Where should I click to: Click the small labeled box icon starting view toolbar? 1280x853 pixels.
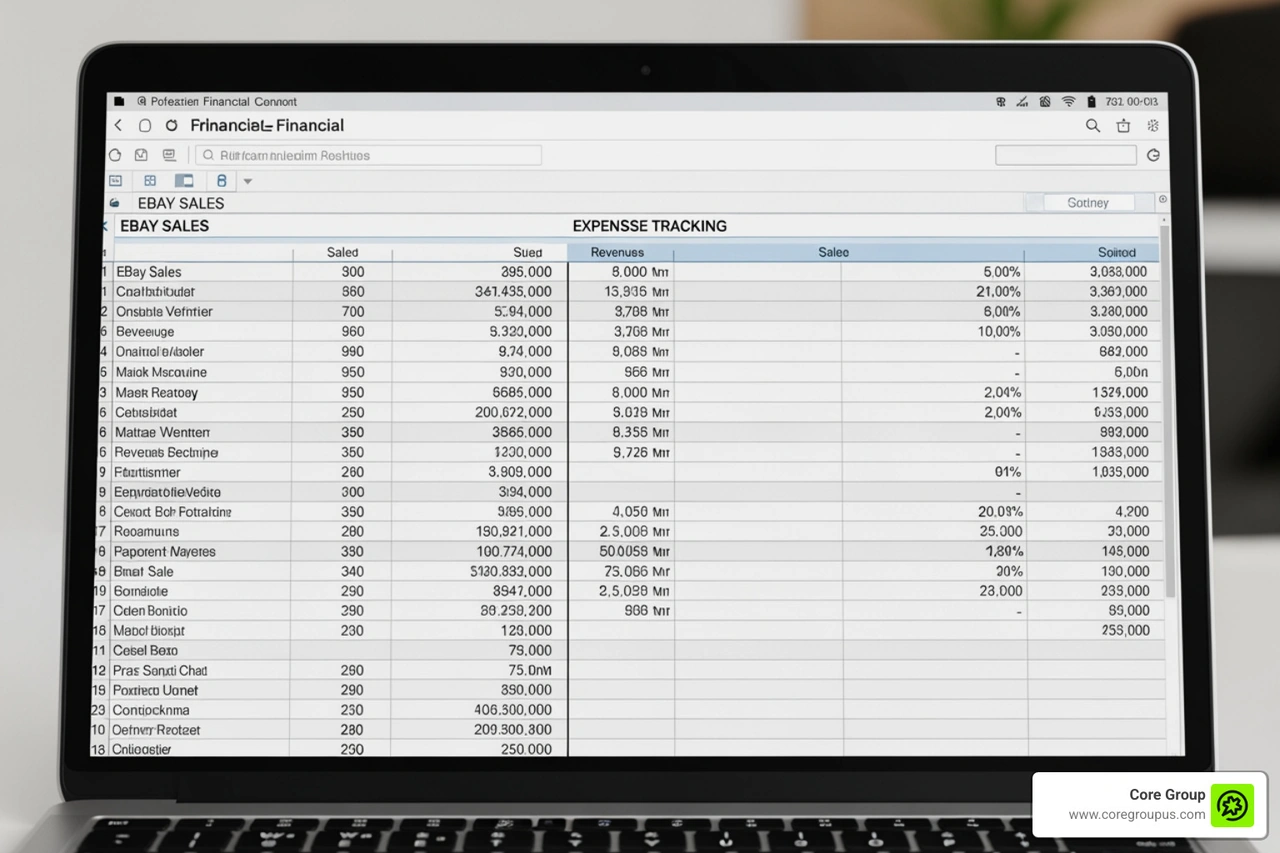pos(115,181)
